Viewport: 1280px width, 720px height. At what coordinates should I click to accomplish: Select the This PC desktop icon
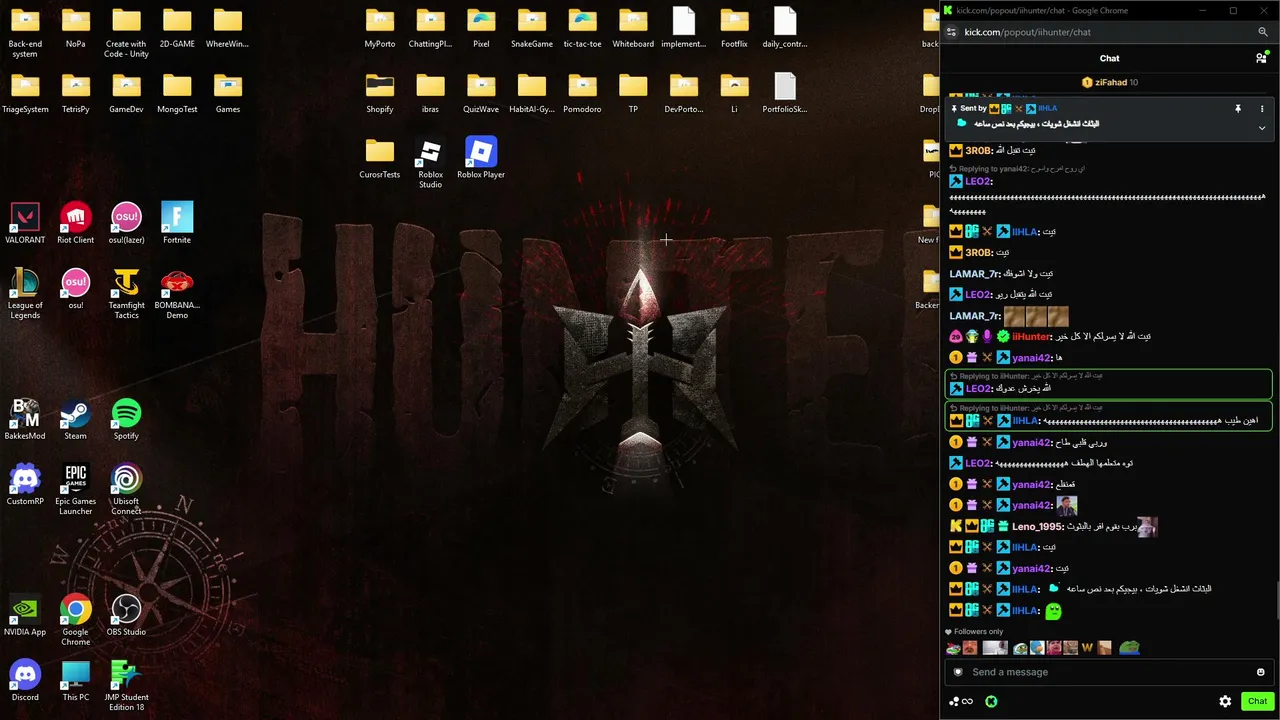click(x=76, y=681)
